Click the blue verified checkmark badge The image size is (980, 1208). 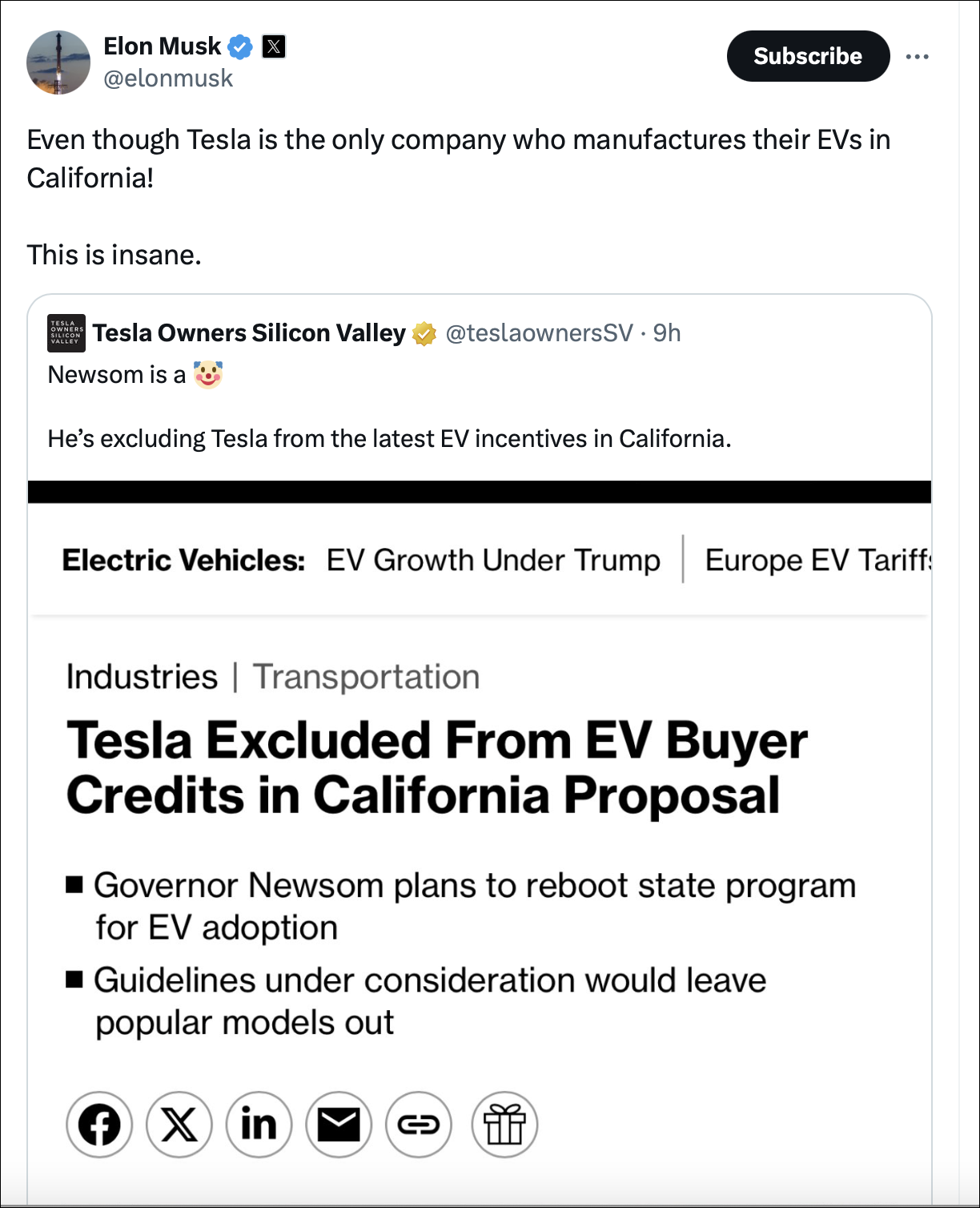point(240,47)
